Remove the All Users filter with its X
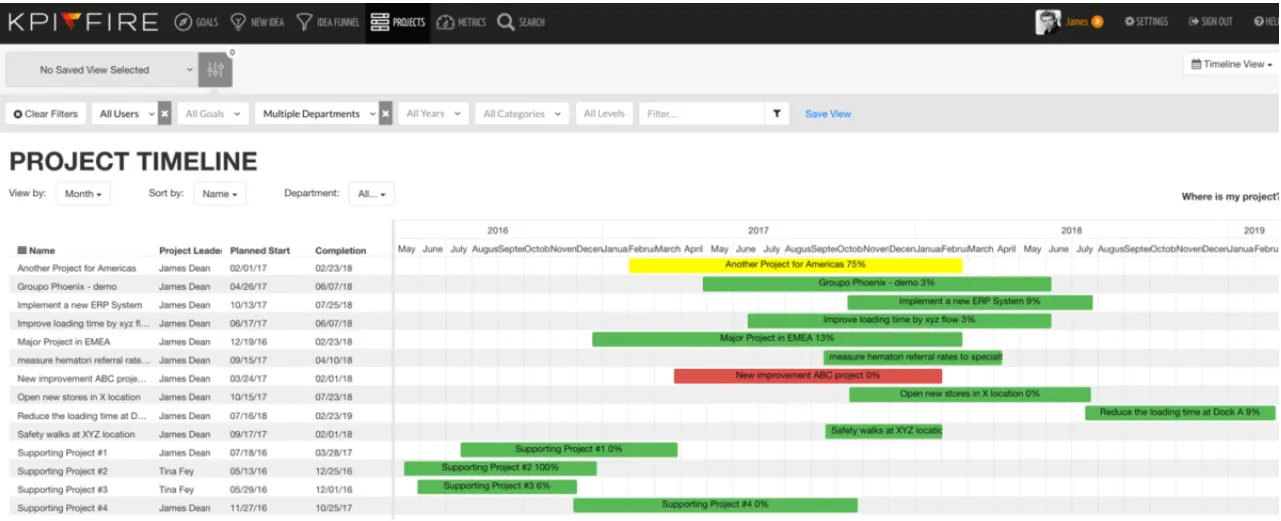Screen dimensions: 1281x521 pyautogui.click(x=165, y=114)
